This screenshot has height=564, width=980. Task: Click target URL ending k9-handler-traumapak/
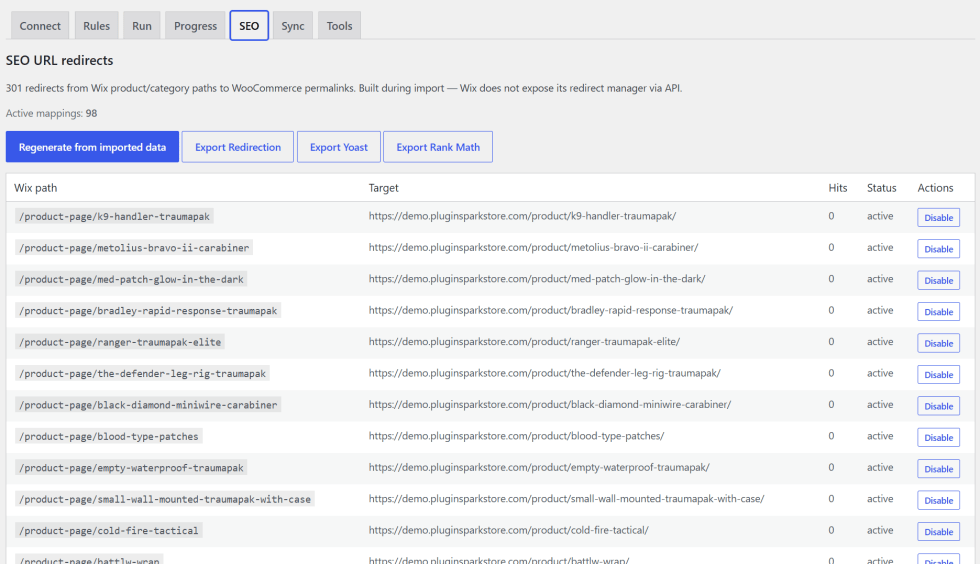[x=522, y=216]
